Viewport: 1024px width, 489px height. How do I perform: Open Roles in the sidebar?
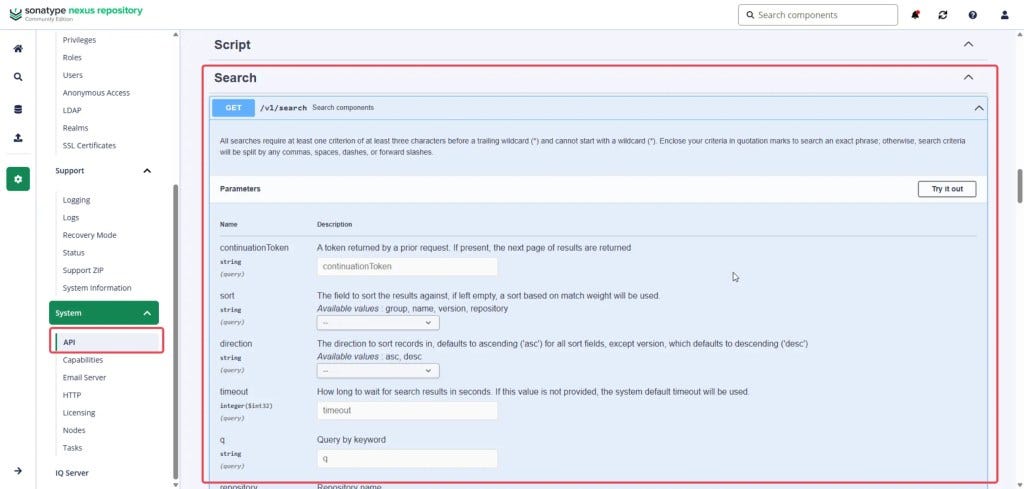[72, 57]
